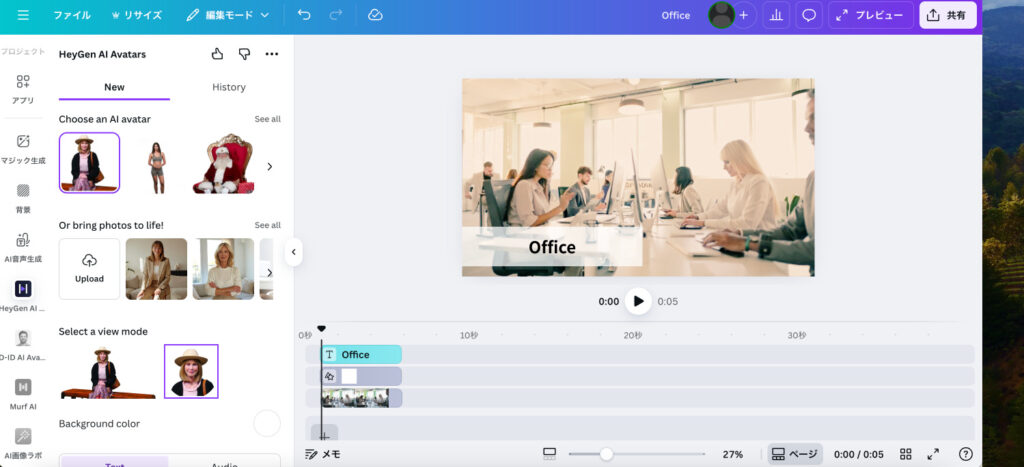
Task: Click the undo arrow icon
Action: (x=304, y=15)
